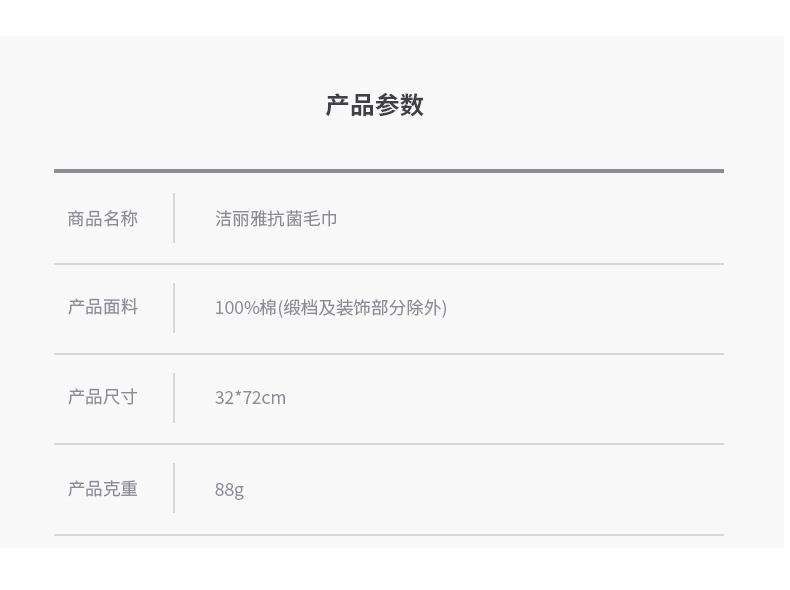The height and width of the screenshot is (590, 790).
Task: Click the 100%棉 fabric description text
Action: (331, 307)
